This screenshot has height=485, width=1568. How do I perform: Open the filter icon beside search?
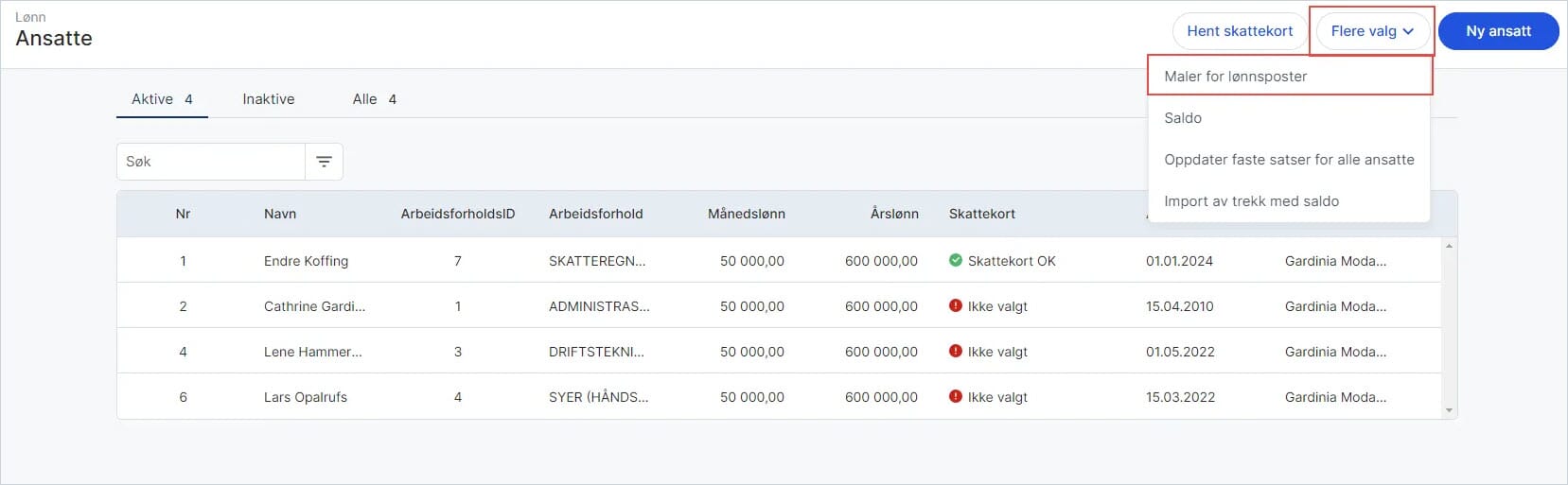(x=324, y=162)
